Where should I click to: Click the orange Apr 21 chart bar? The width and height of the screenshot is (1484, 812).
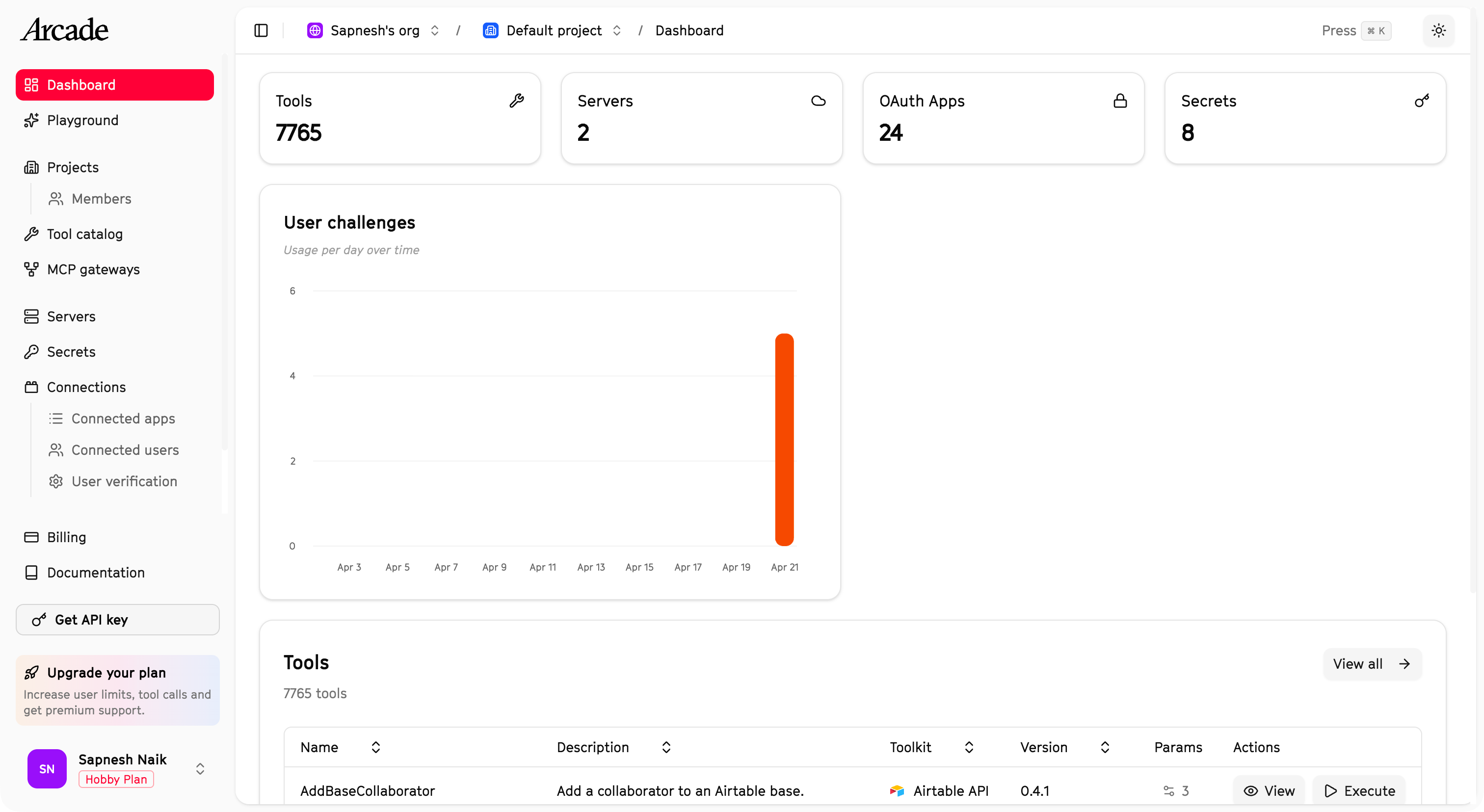(x=784, y=440)
